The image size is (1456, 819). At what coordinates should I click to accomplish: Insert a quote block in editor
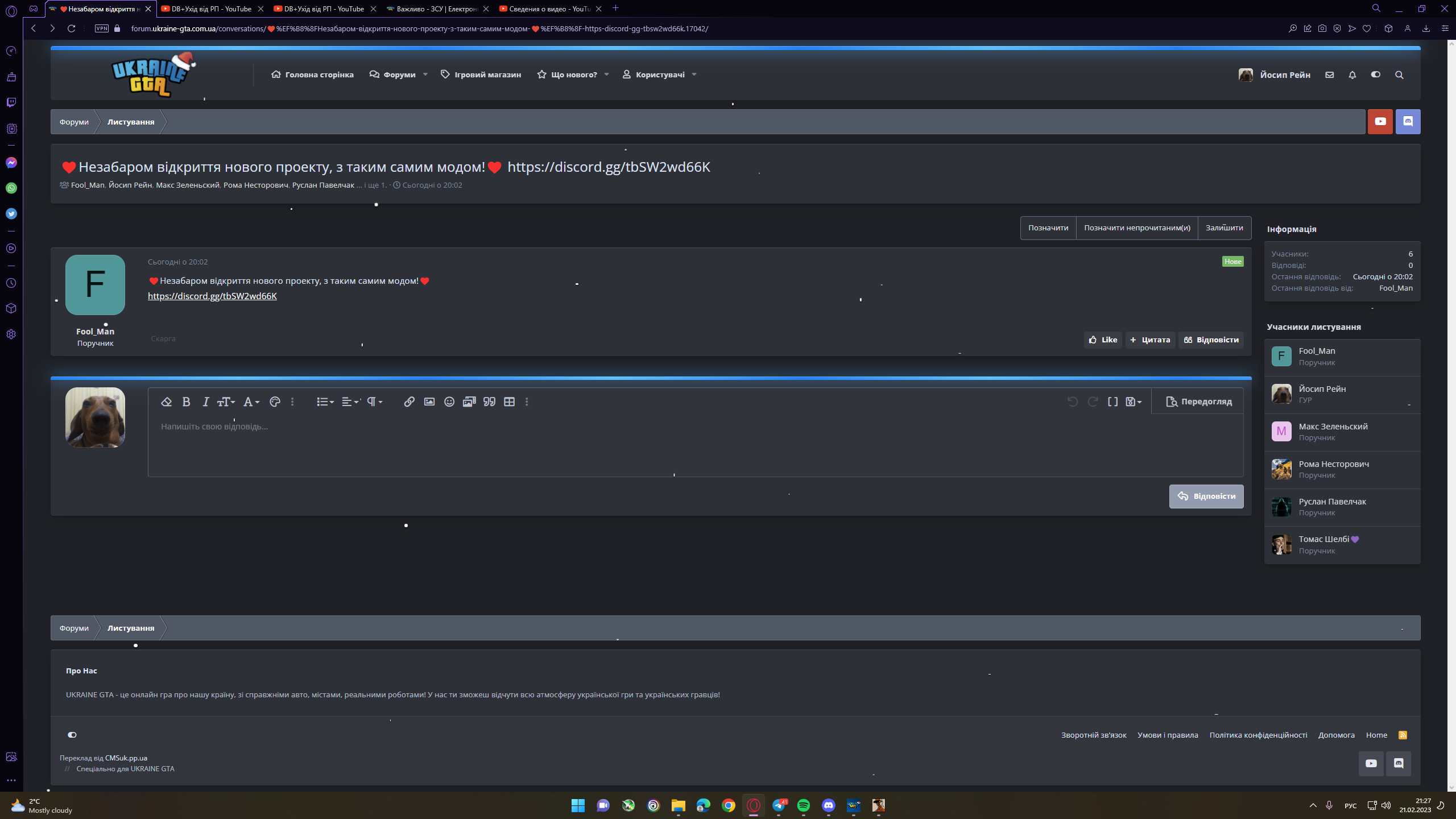(489, 402)
